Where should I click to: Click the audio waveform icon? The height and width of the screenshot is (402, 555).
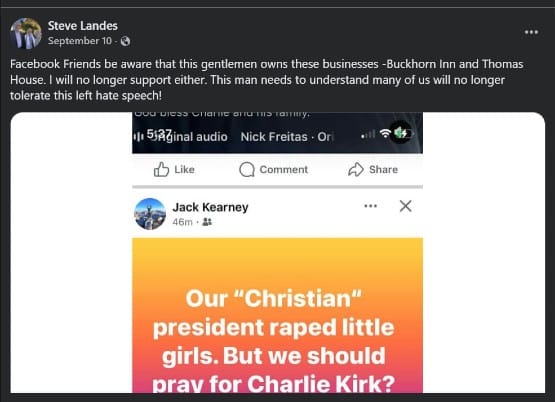point(138,137)
